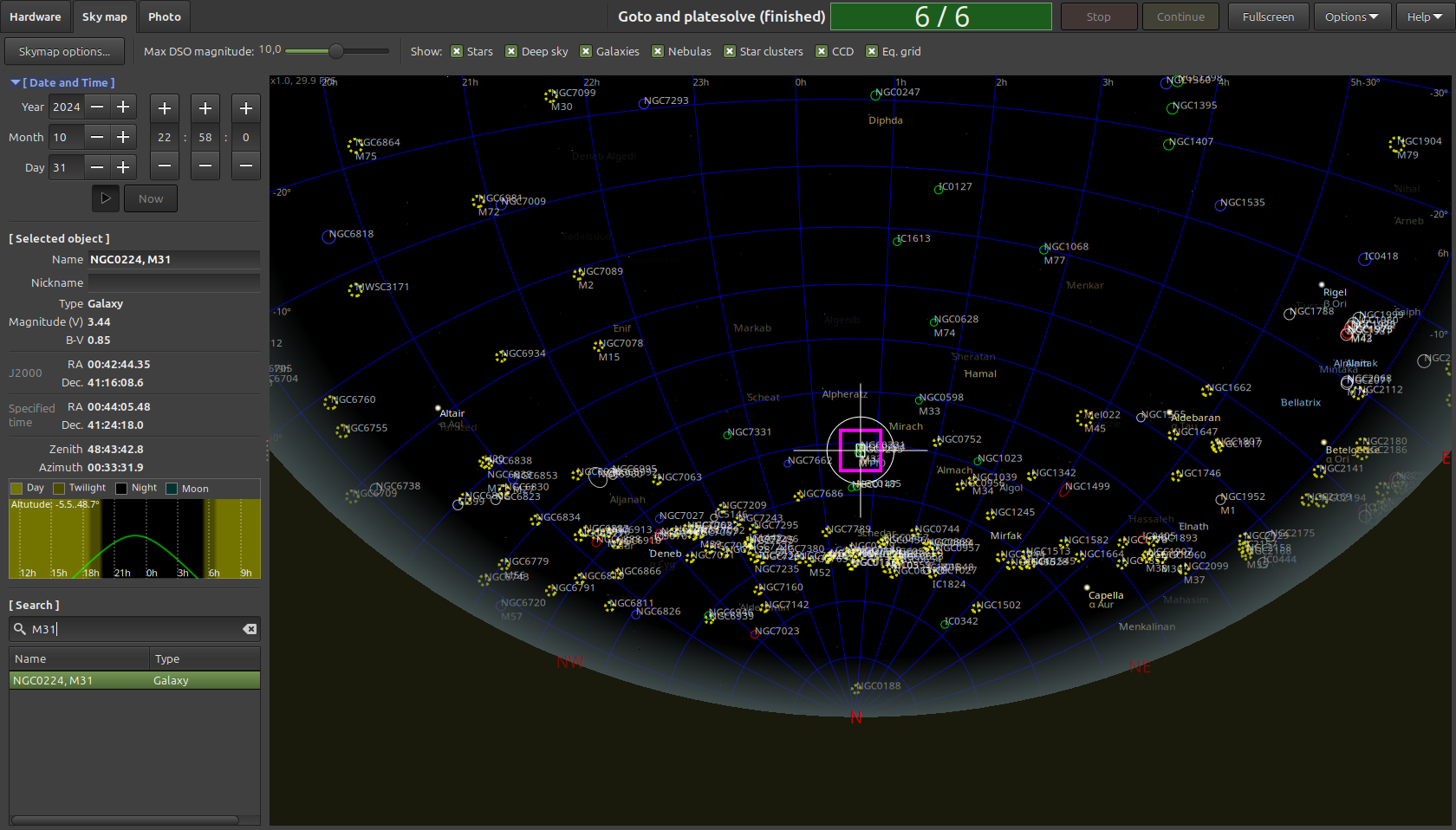Sort results by Name column header
The height and width of the screenshot is (830, 1456).
[79, 658]
